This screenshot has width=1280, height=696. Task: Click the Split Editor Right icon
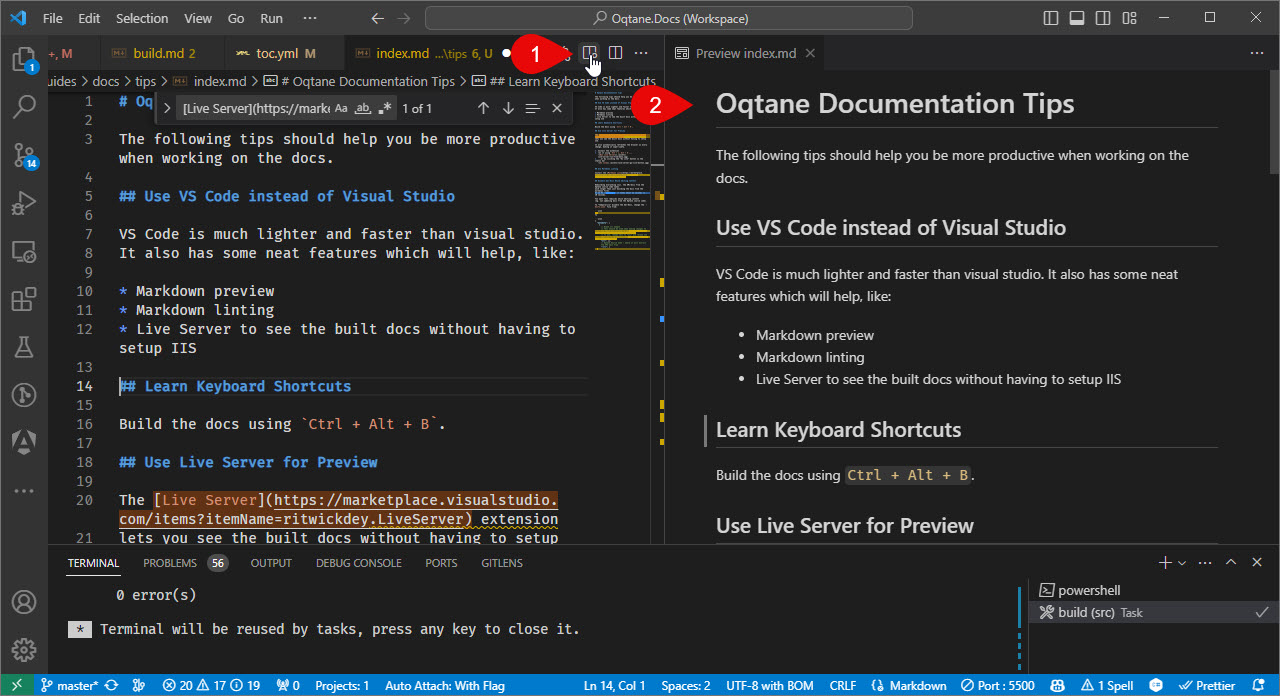[616, 53]
